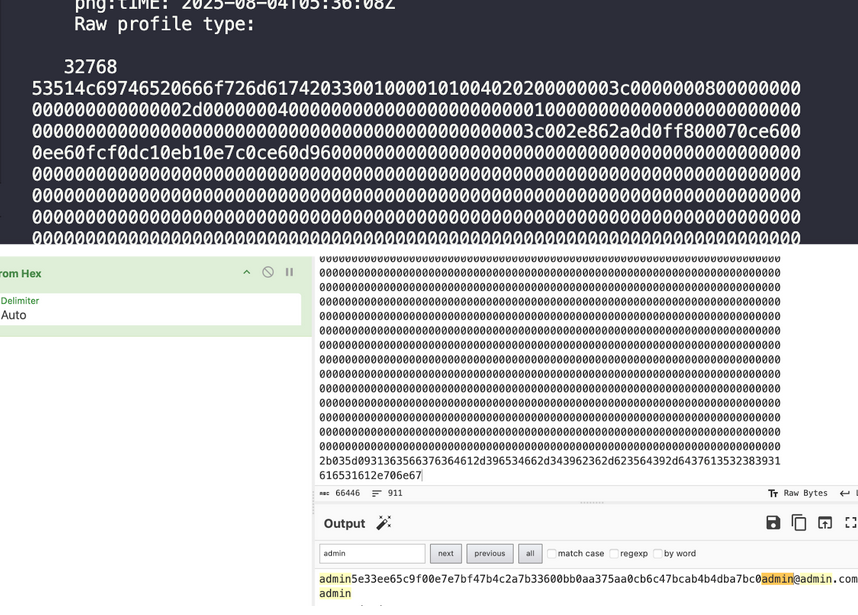
Task: Copy raw output to clipboard
Action: (x=799, y=523)
